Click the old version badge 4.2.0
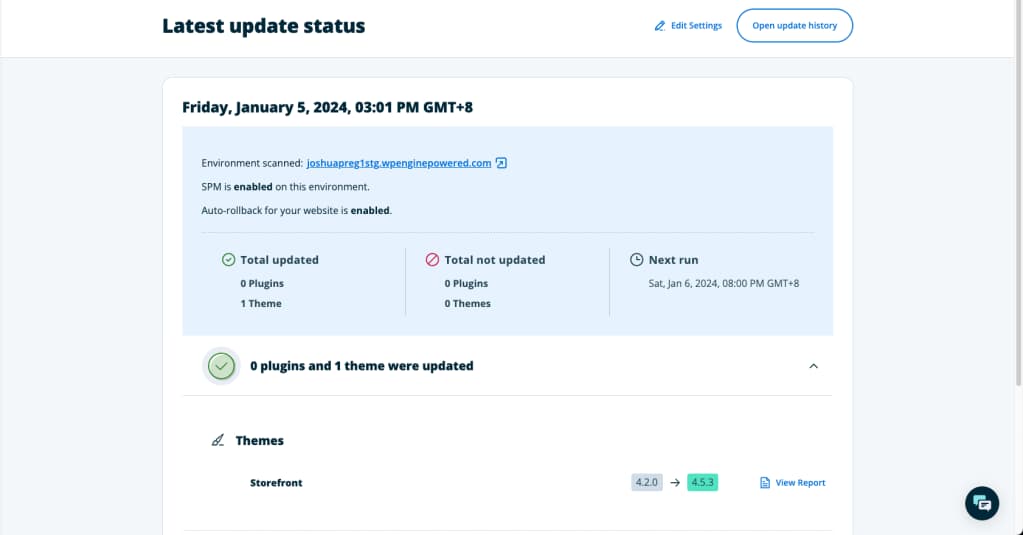The image size is (1023, 535). tap(647, 482)
